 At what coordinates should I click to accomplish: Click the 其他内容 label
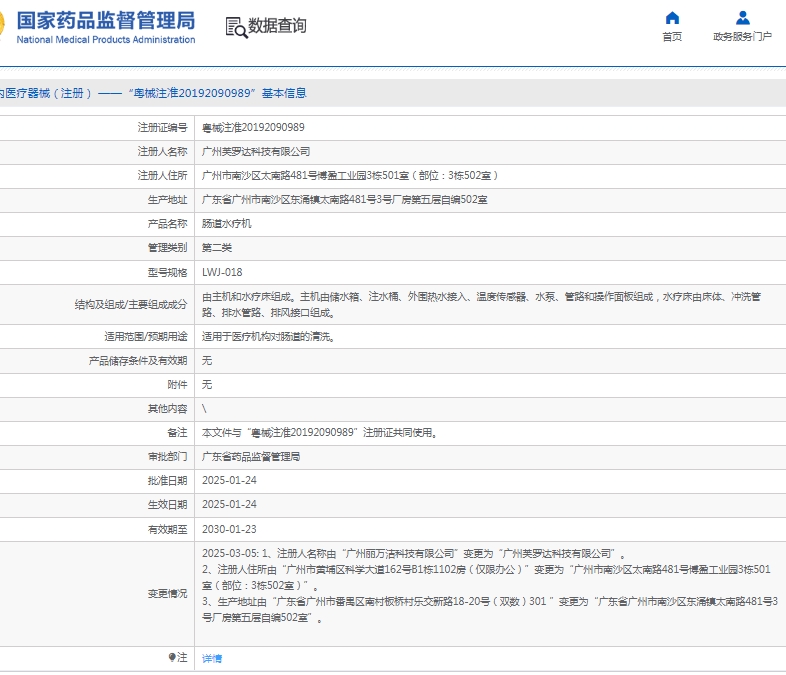pos(167,409)
